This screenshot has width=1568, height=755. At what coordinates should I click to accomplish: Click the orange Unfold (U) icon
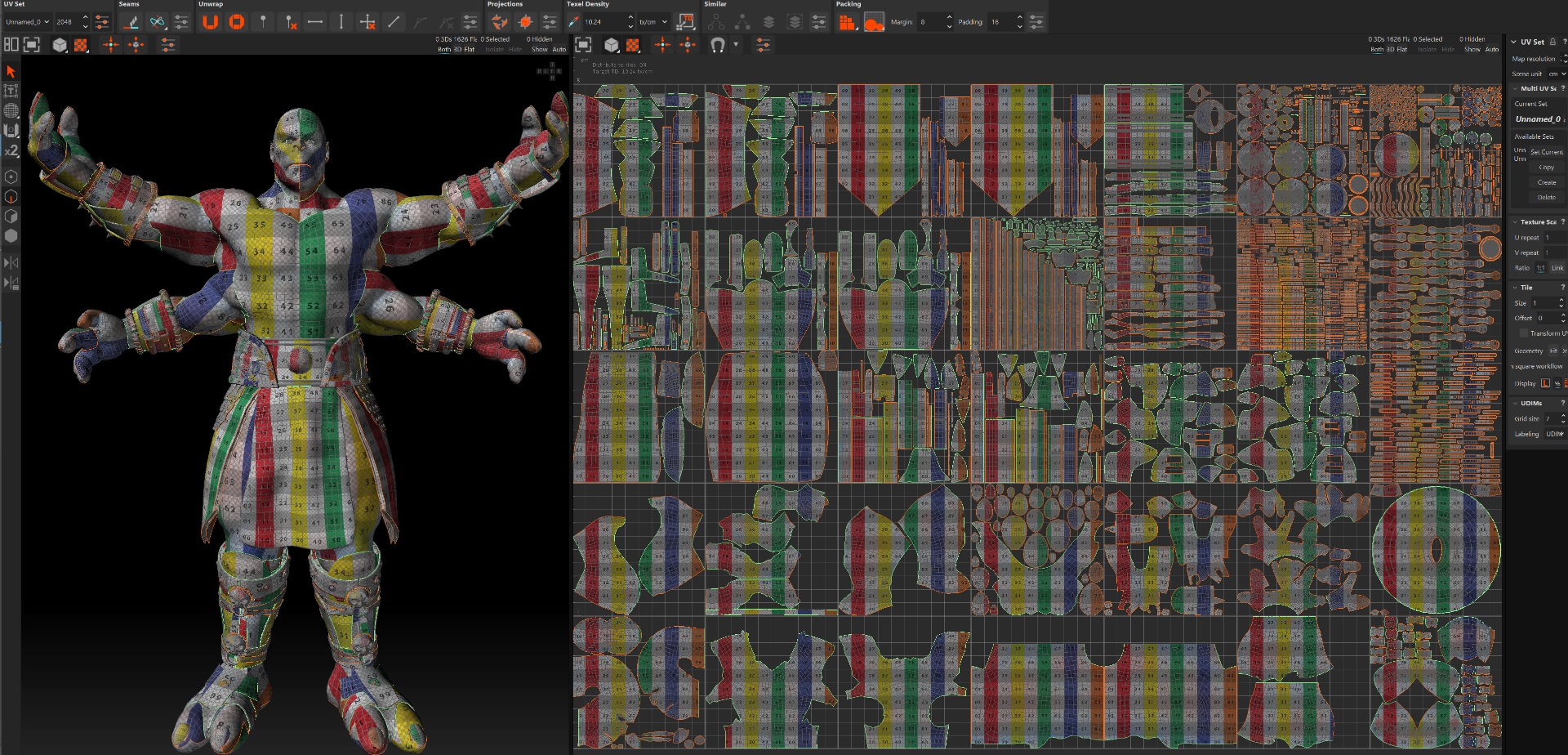pos(210,22)
